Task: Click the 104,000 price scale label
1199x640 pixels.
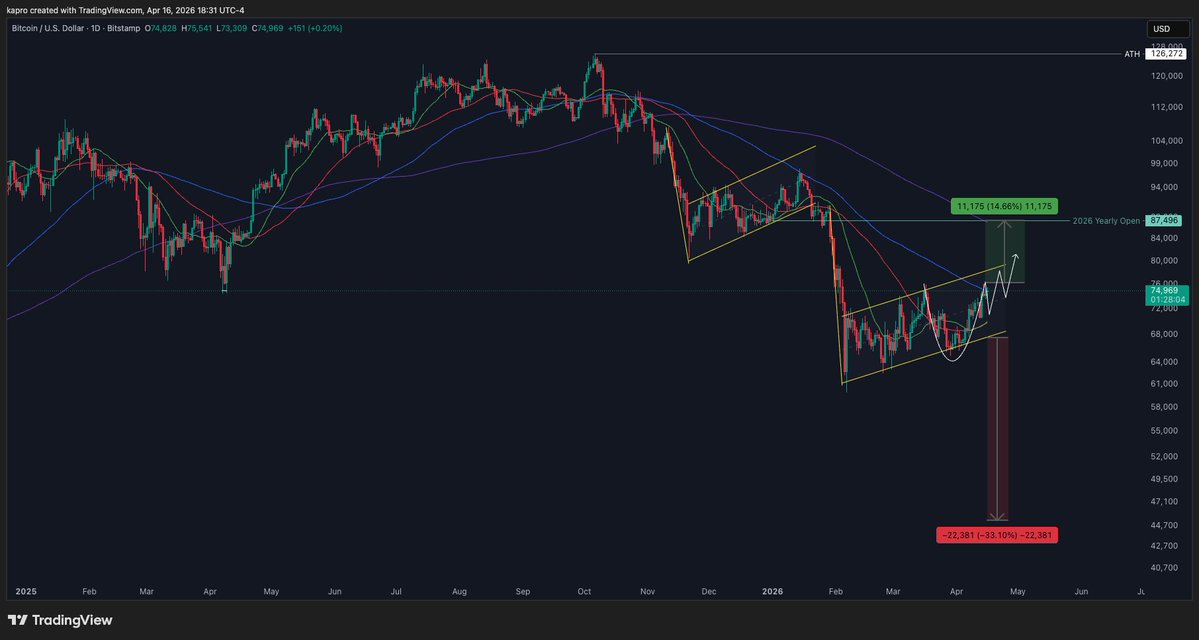Action: pos(1164,140)
